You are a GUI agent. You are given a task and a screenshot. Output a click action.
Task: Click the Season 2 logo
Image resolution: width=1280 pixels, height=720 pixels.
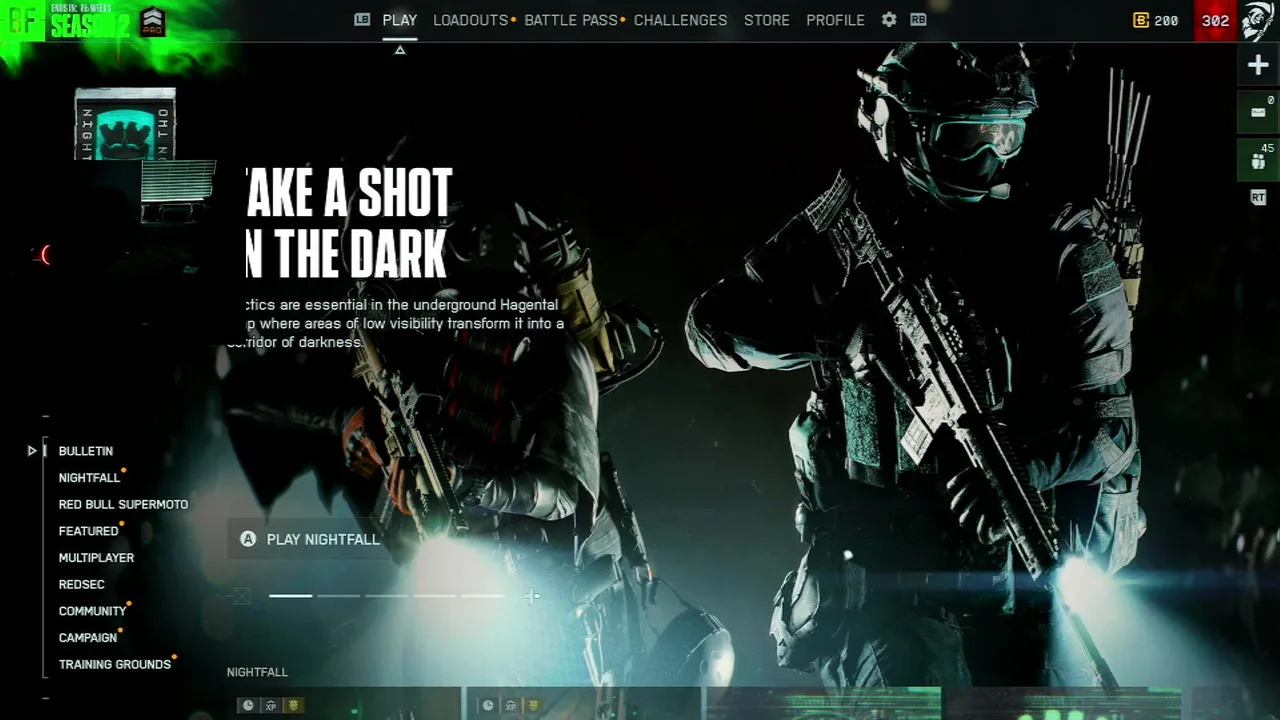pos(90,21)
